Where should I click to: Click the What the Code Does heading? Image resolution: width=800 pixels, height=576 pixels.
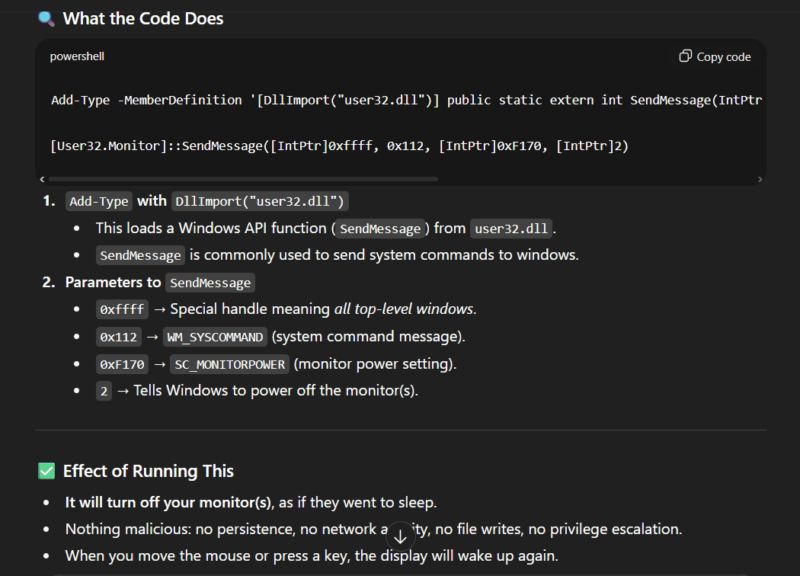[x=143, y=17]
